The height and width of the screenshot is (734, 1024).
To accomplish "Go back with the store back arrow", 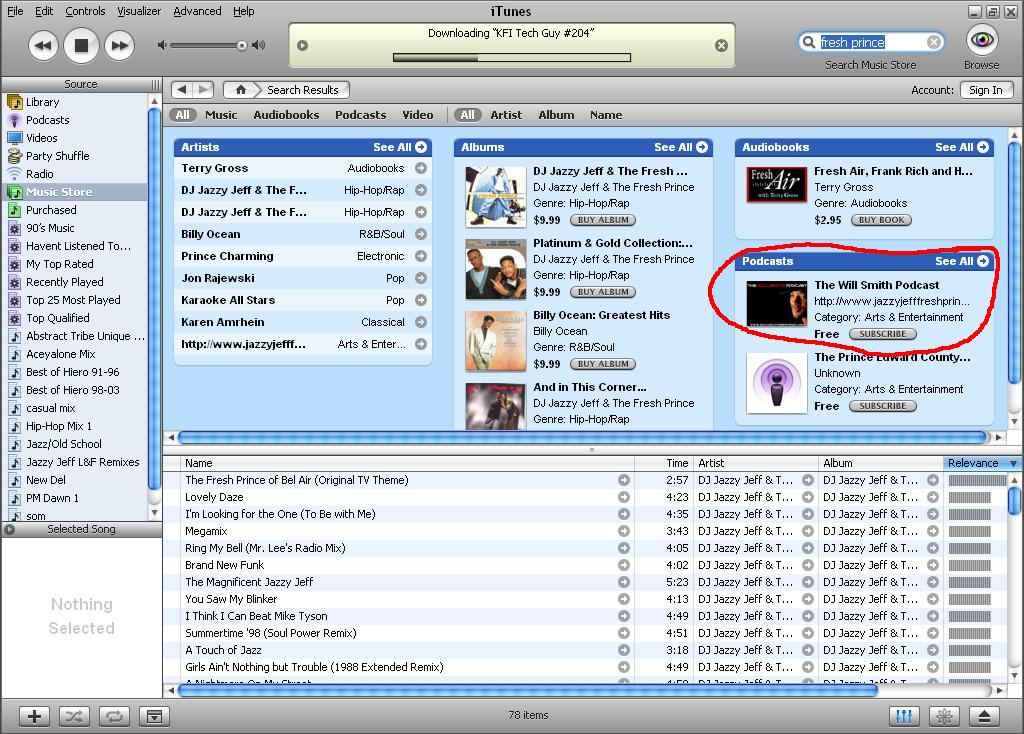I will (x=182, y=89).
